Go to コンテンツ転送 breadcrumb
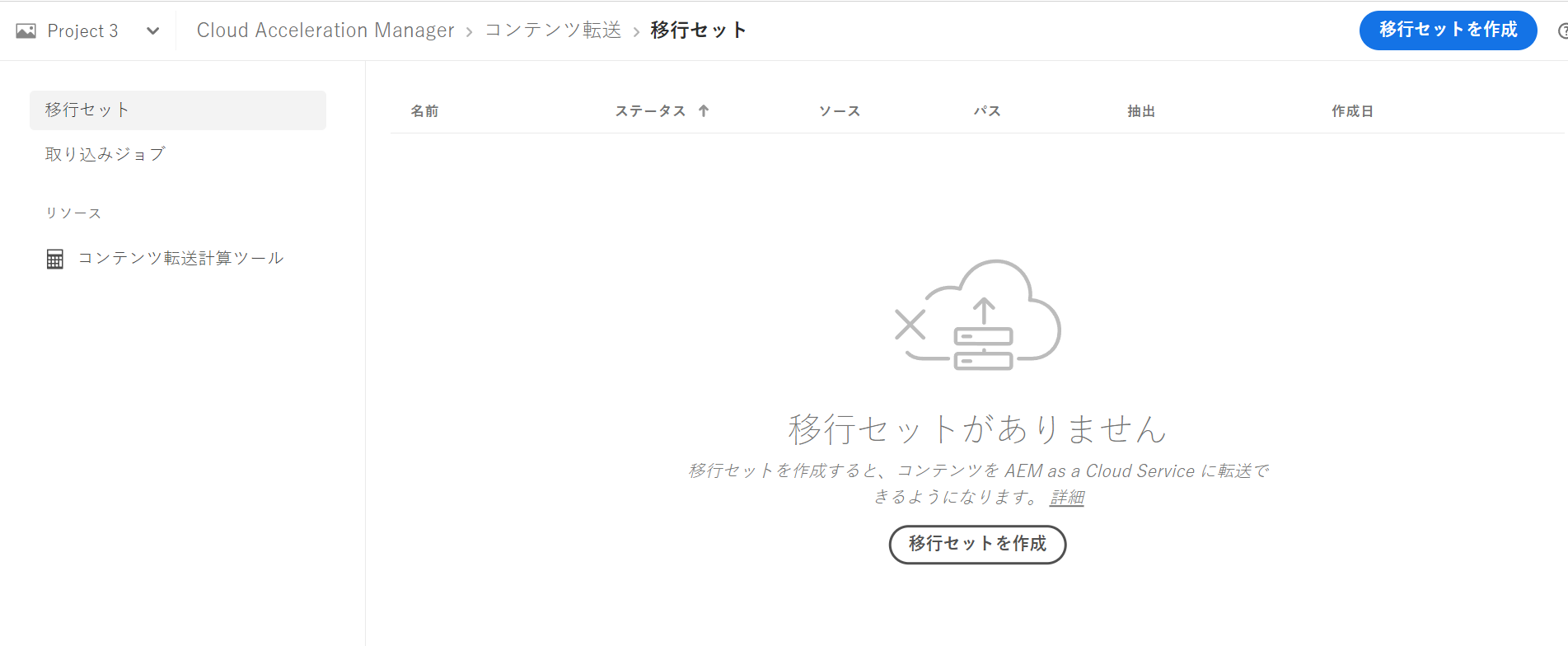Viewport: 1568px width, 646px height. pos(553,30)
